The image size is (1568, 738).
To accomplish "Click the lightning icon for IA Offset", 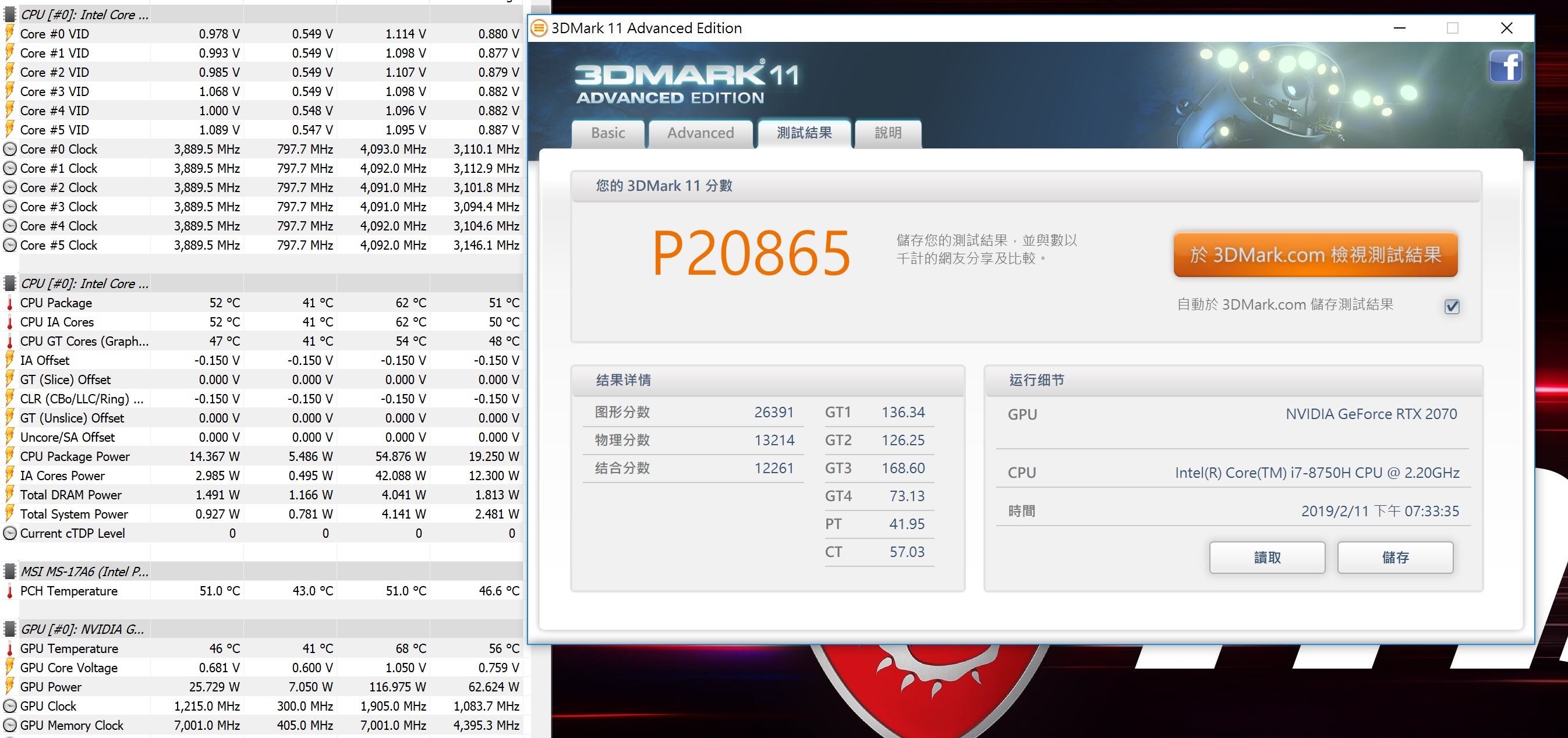I will point(10,360).
